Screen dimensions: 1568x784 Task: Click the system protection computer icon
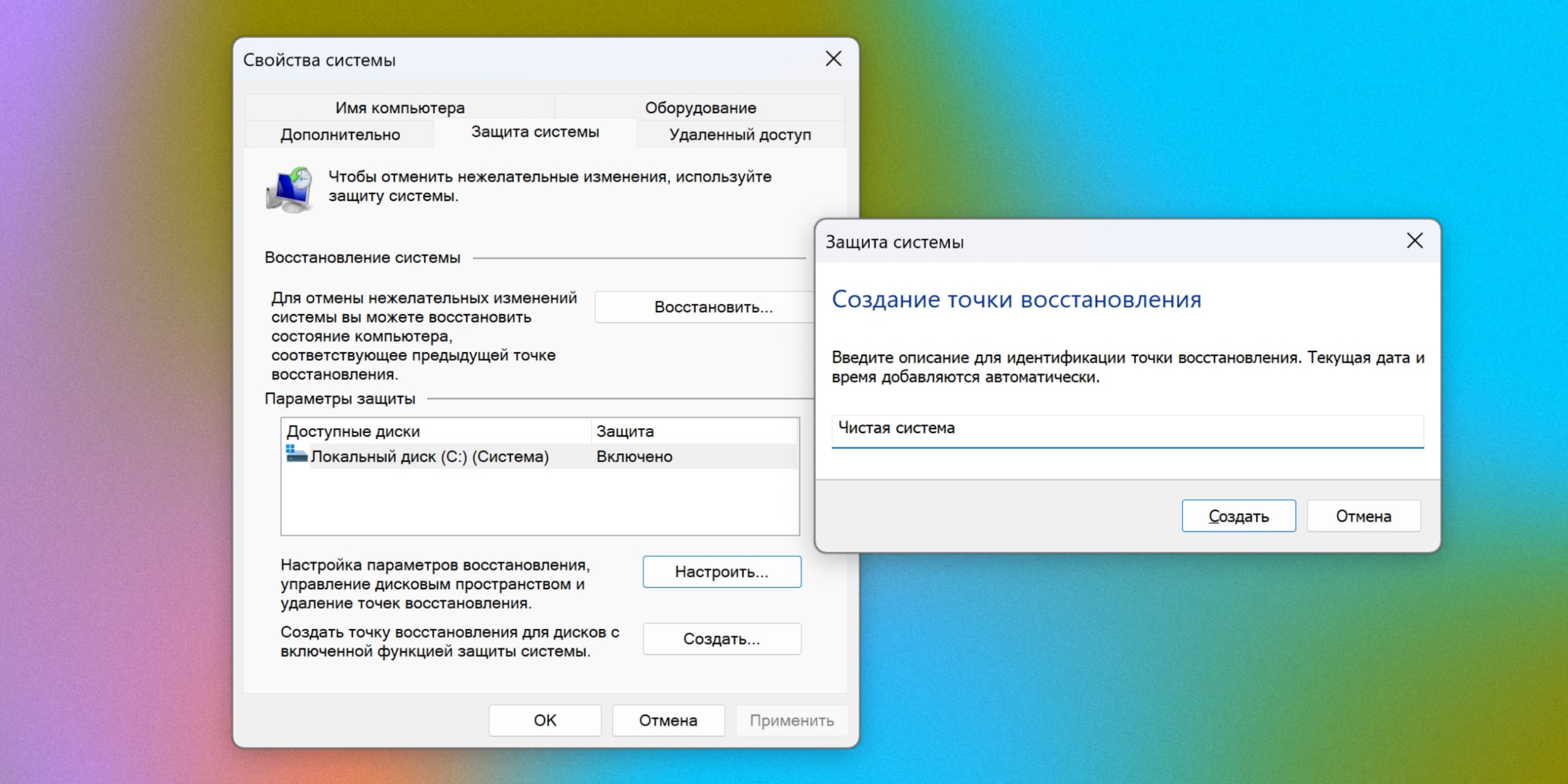coord(290,189)
